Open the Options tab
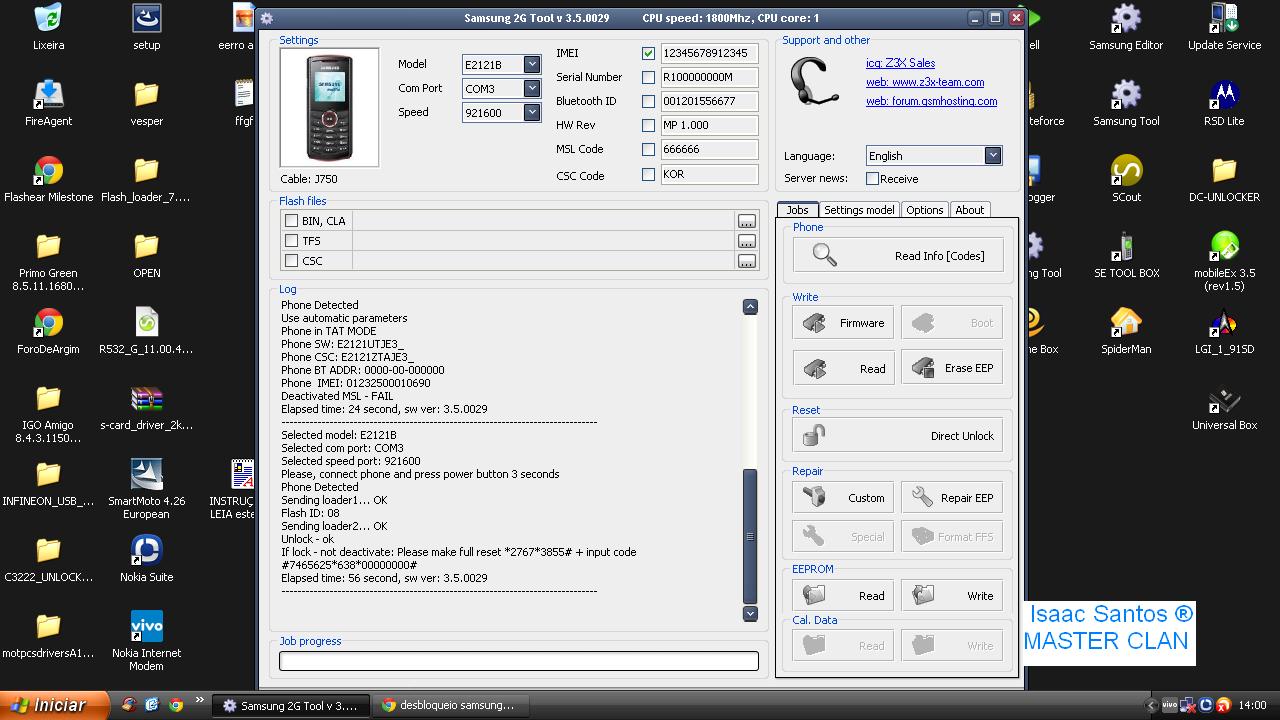 click(x=924, y=210)
